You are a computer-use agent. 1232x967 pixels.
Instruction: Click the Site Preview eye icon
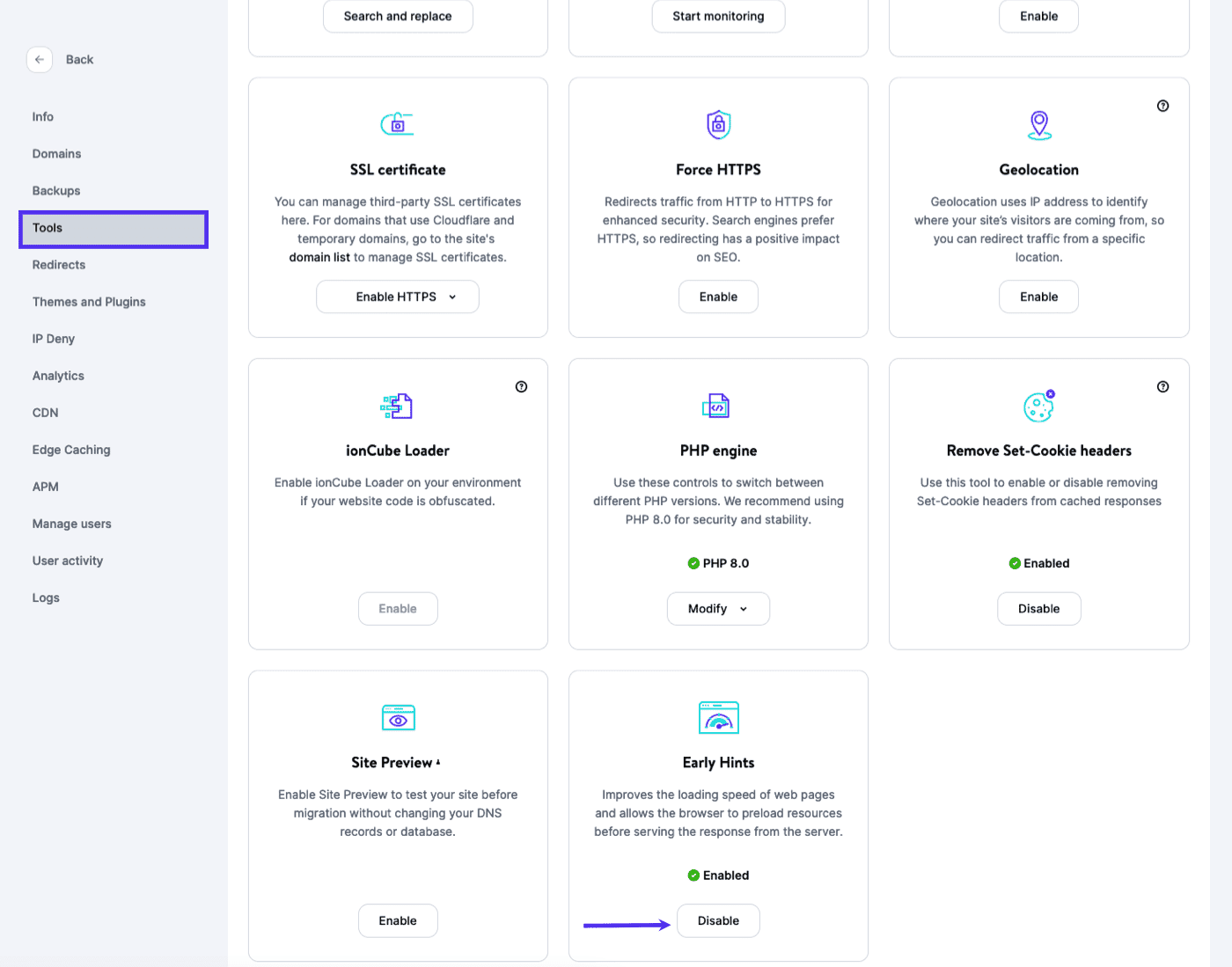coord(398,717)
